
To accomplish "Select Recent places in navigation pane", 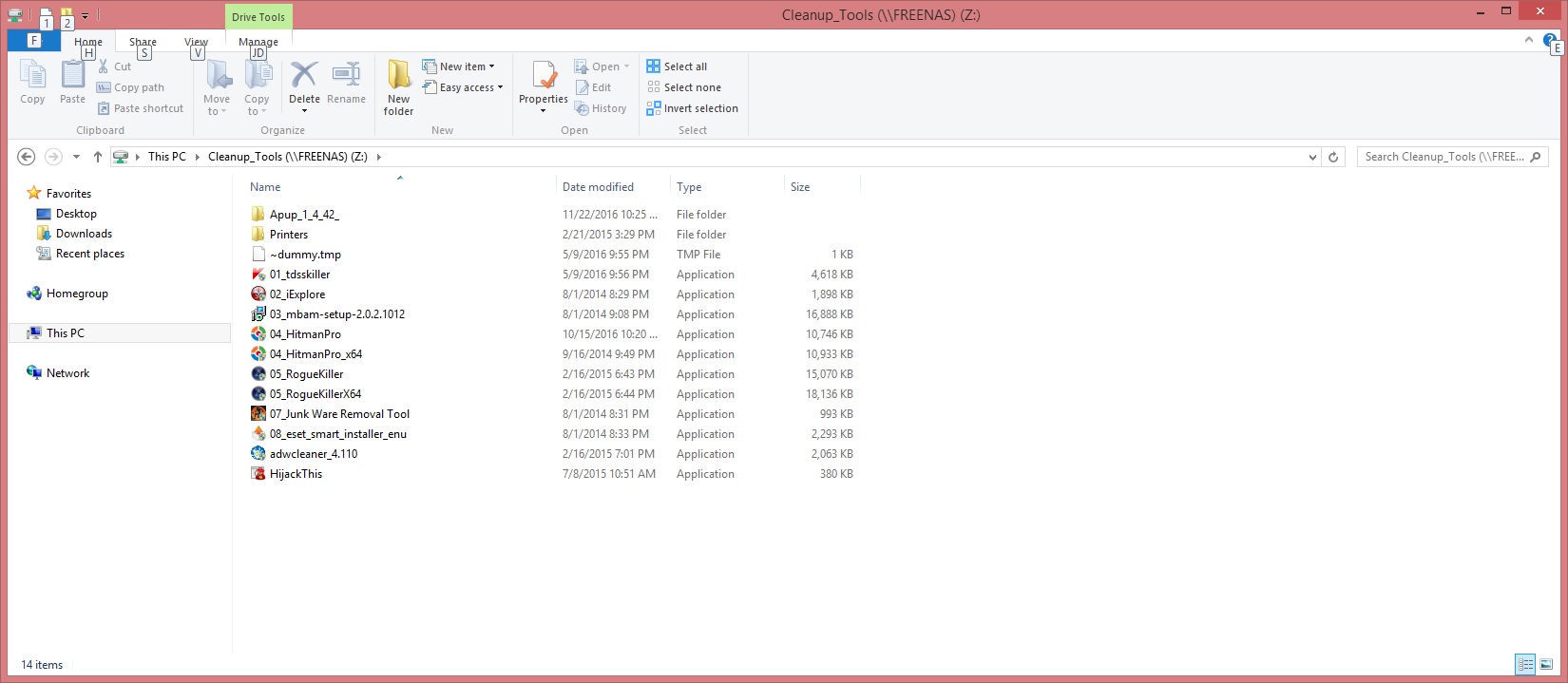I will click(x=89, y=254).
